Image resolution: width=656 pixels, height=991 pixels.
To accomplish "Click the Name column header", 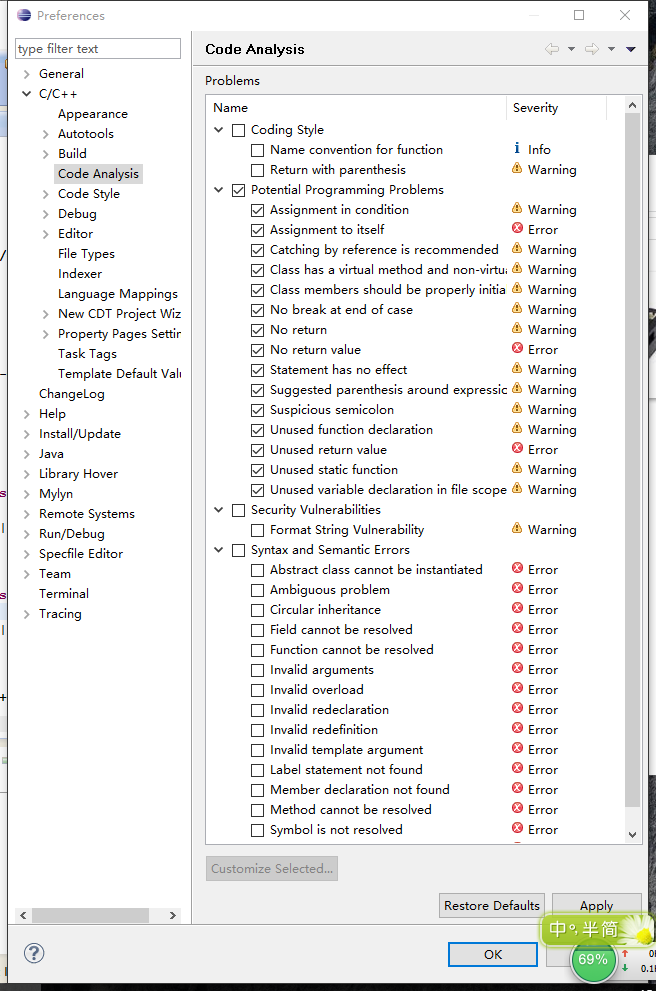I will (356, 108).
